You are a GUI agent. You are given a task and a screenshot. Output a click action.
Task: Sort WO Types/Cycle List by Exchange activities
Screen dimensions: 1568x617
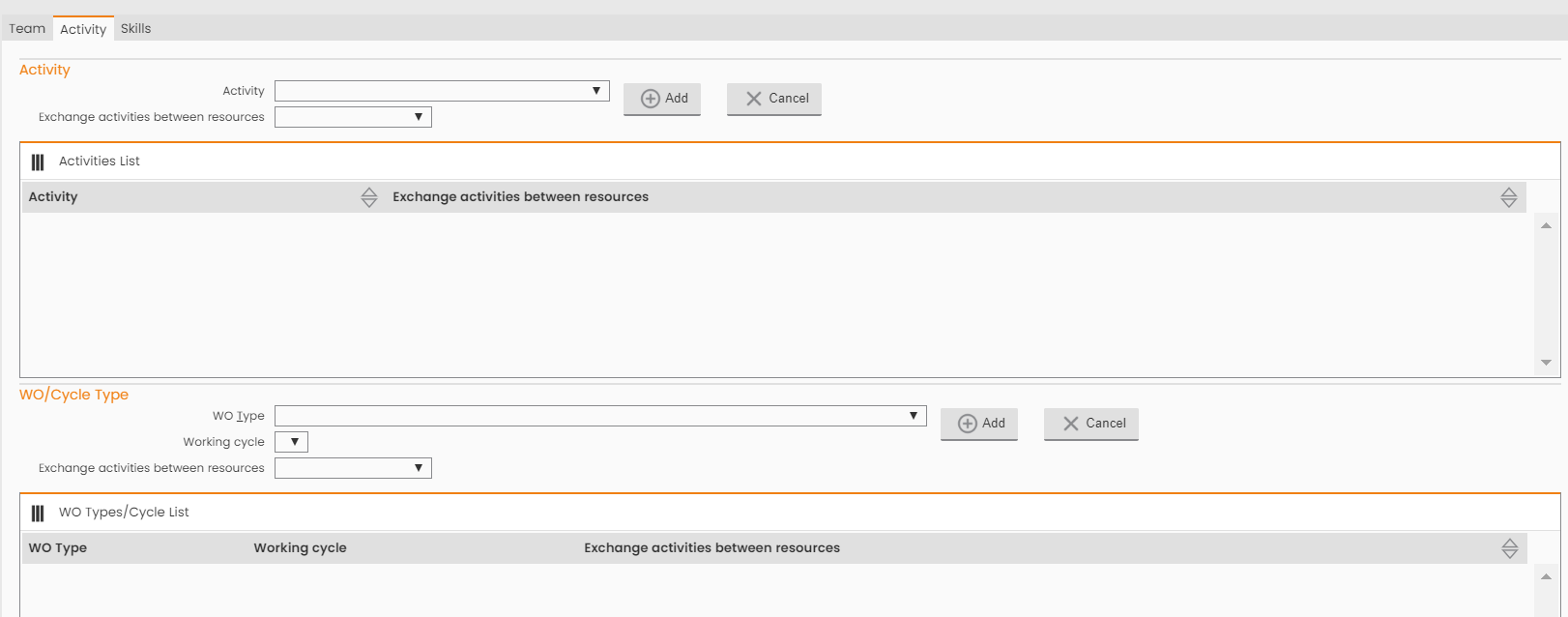1510,548
